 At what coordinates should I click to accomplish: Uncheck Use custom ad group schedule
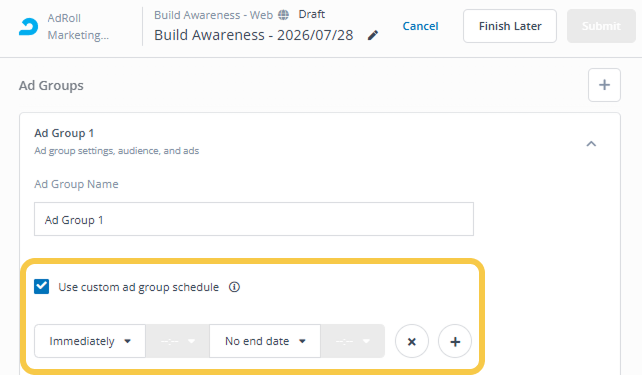coord(41,287)
